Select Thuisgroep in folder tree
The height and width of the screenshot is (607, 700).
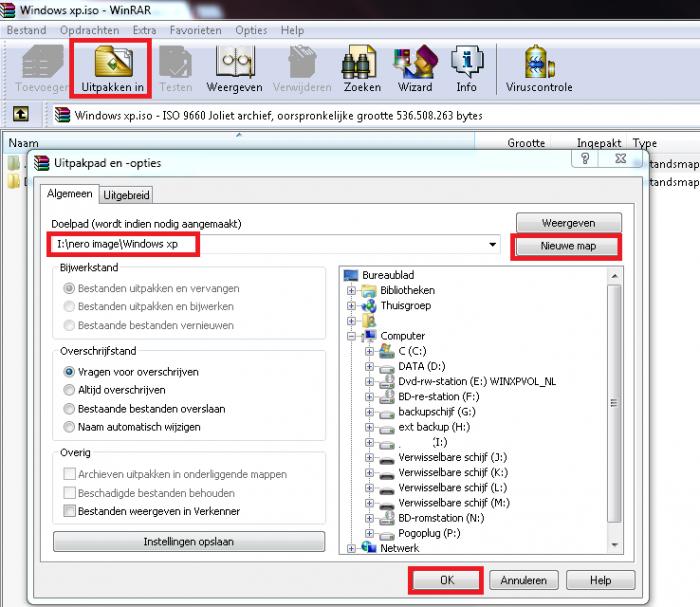[x=405, y=305]
